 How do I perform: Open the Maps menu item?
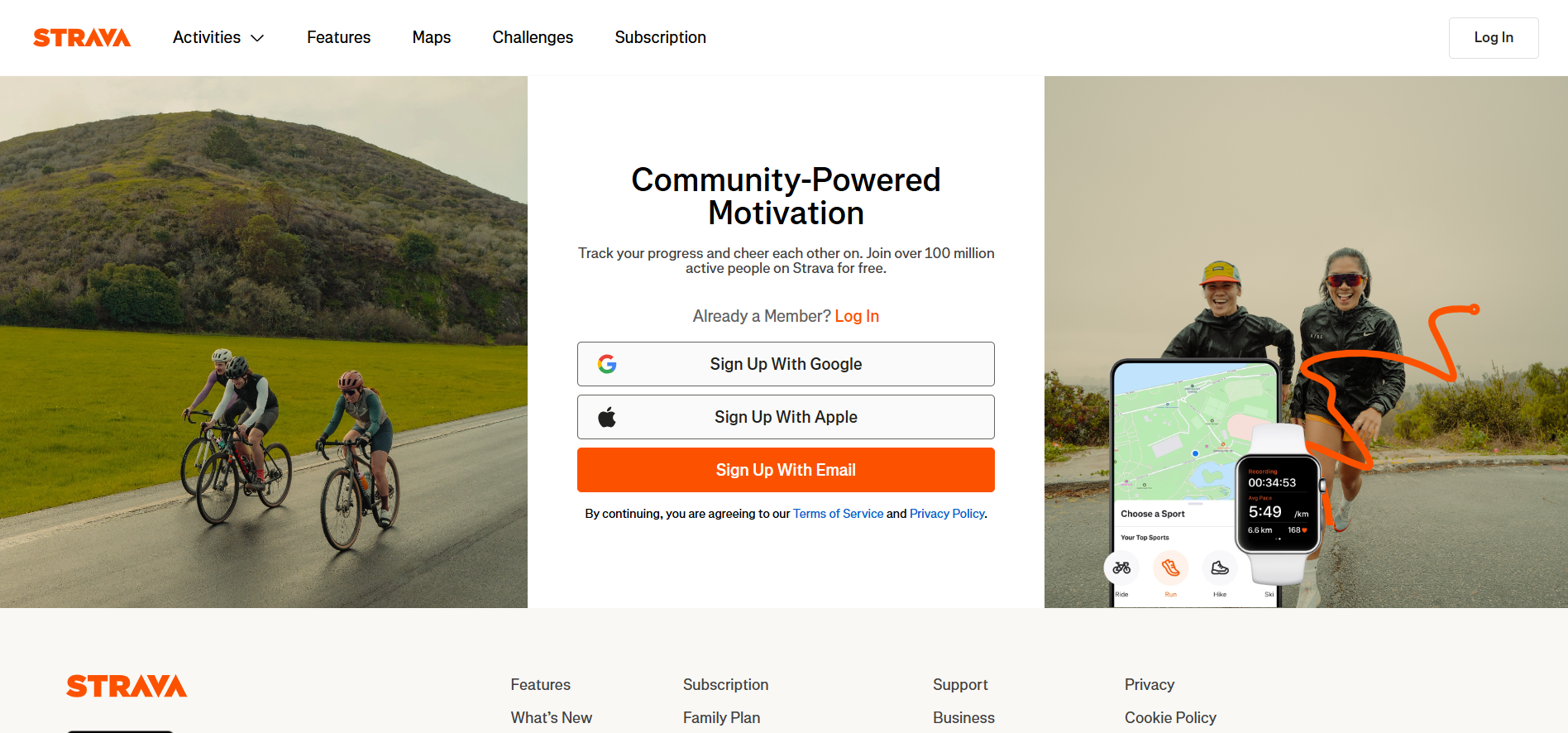pyautogui.click(x=432, y=37)
